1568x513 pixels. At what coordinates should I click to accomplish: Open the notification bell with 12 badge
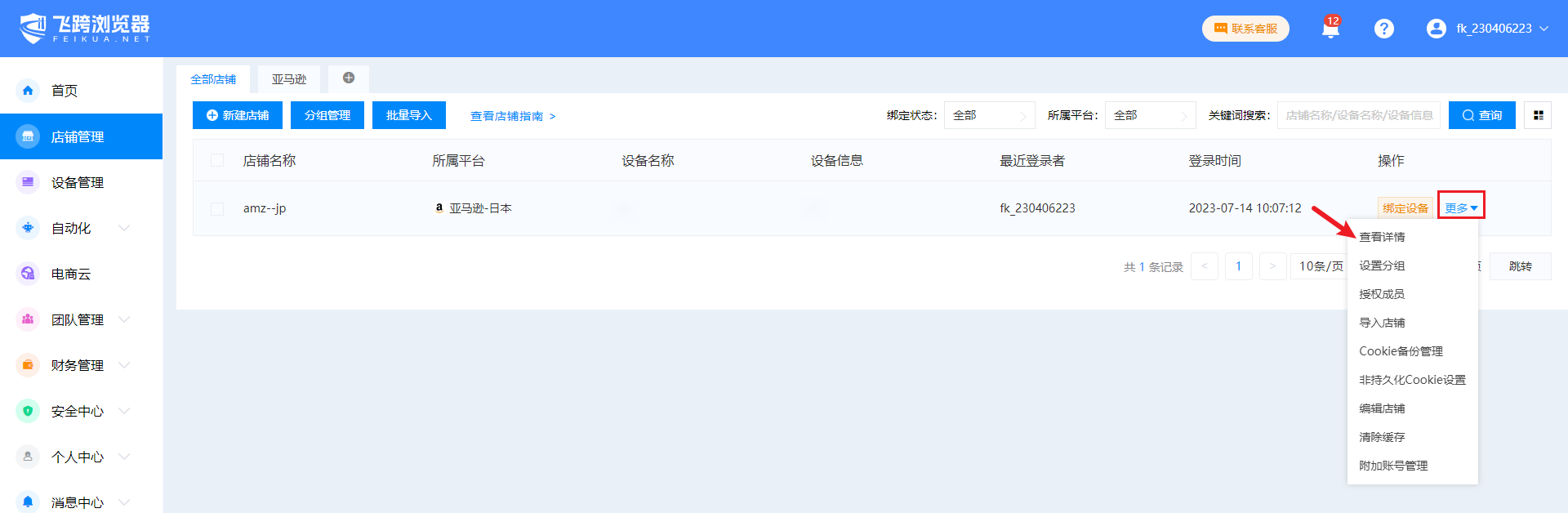1330,29
